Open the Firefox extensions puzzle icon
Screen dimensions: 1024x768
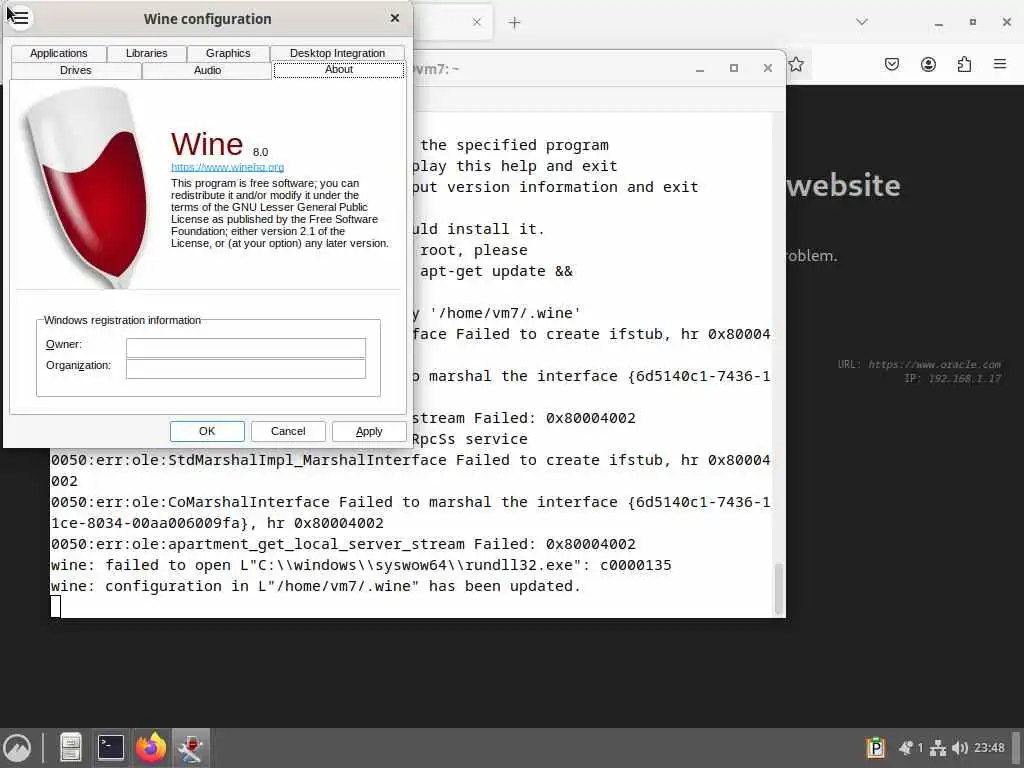pos(964,64)
